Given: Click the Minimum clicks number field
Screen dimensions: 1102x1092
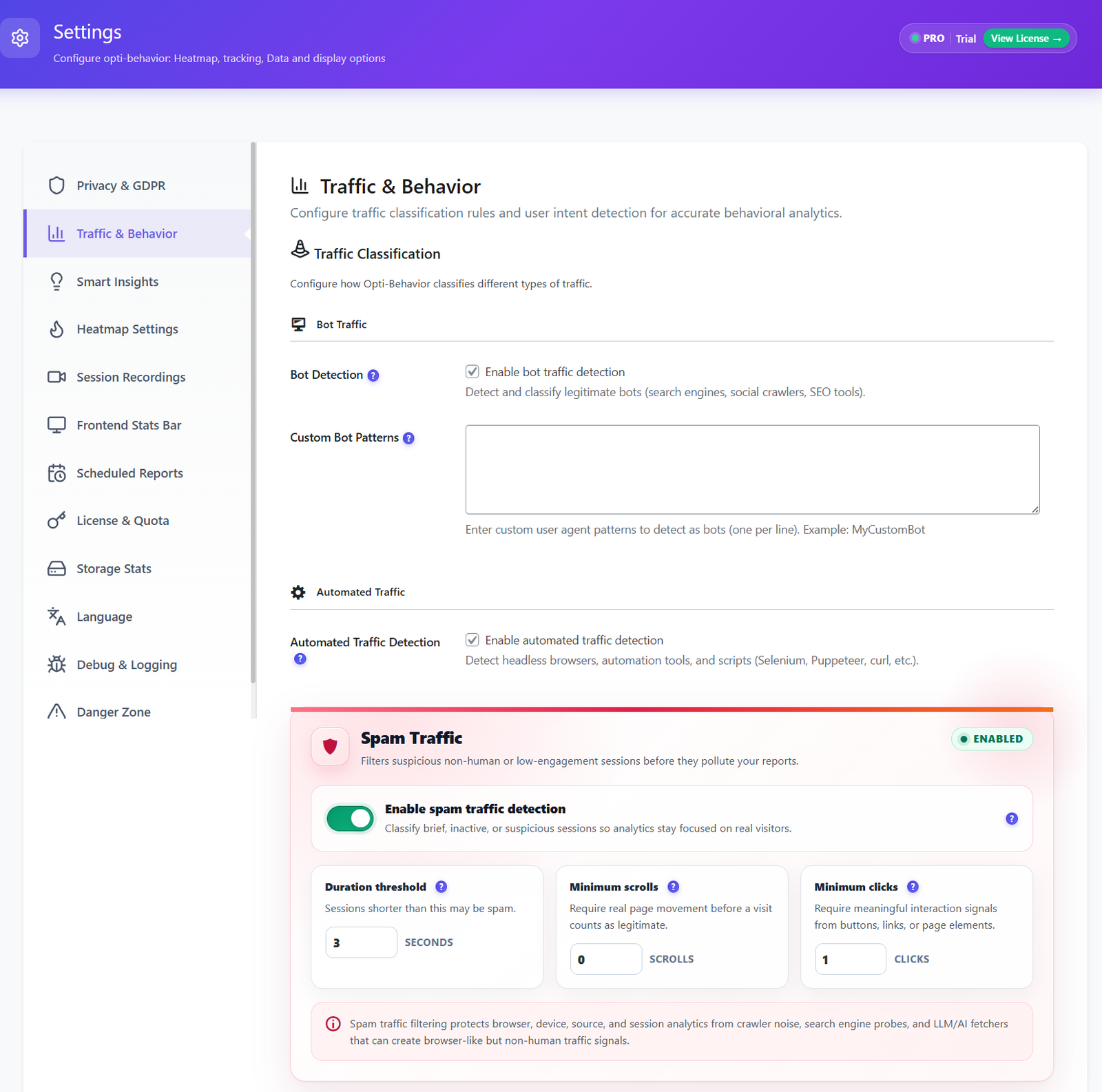Looking at the screenshot, I should coord(851,959).
